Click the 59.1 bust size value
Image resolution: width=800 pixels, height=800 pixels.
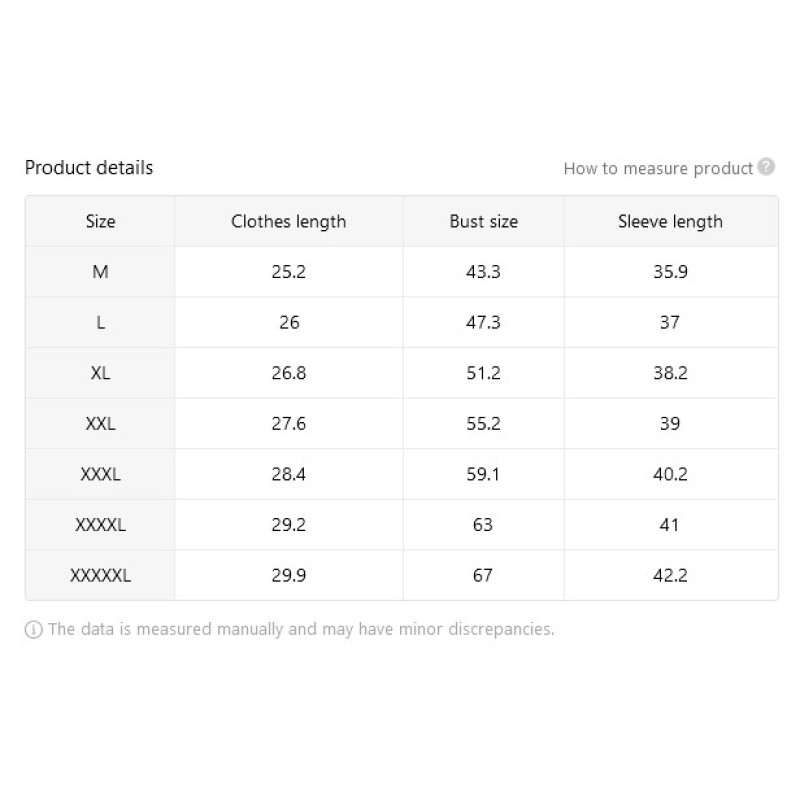[483, 474]
